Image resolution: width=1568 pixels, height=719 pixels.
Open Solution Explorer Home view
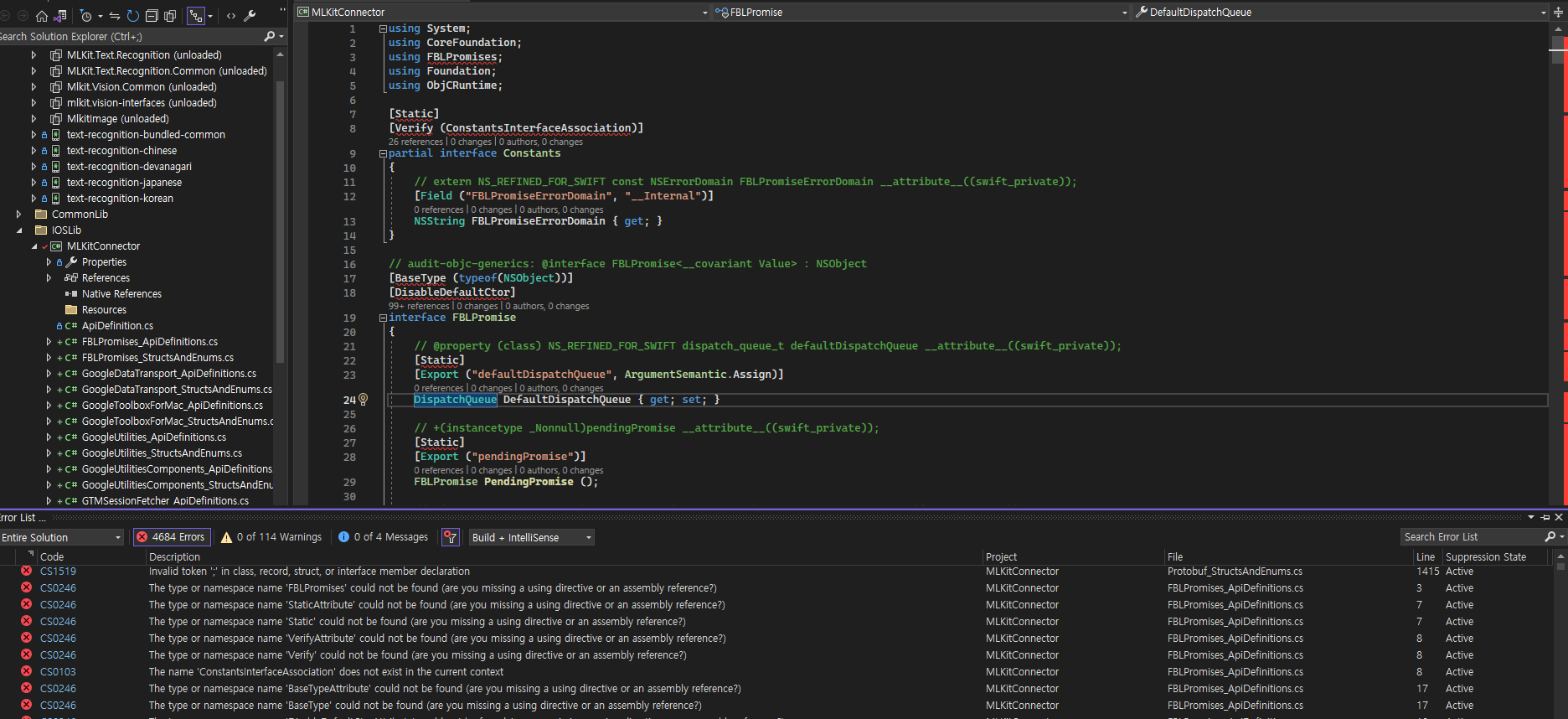click(42, 16)
